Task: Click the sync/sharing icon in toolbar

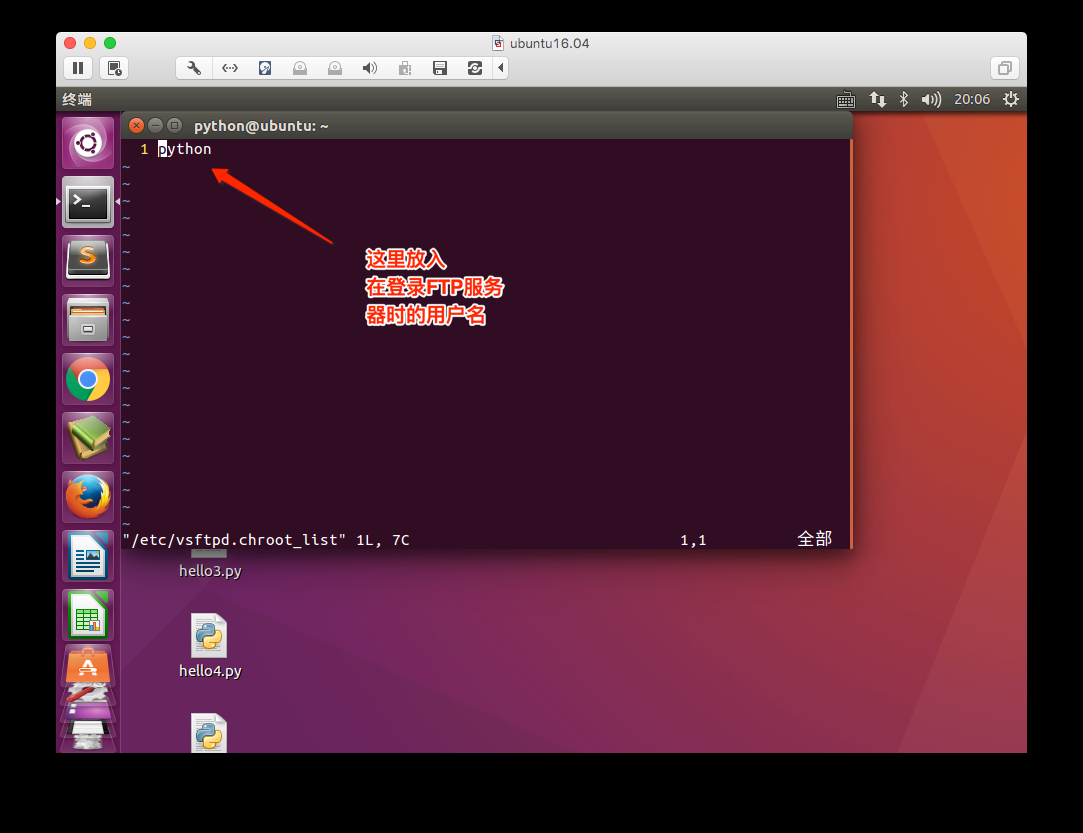Action: tap(475, 68)
